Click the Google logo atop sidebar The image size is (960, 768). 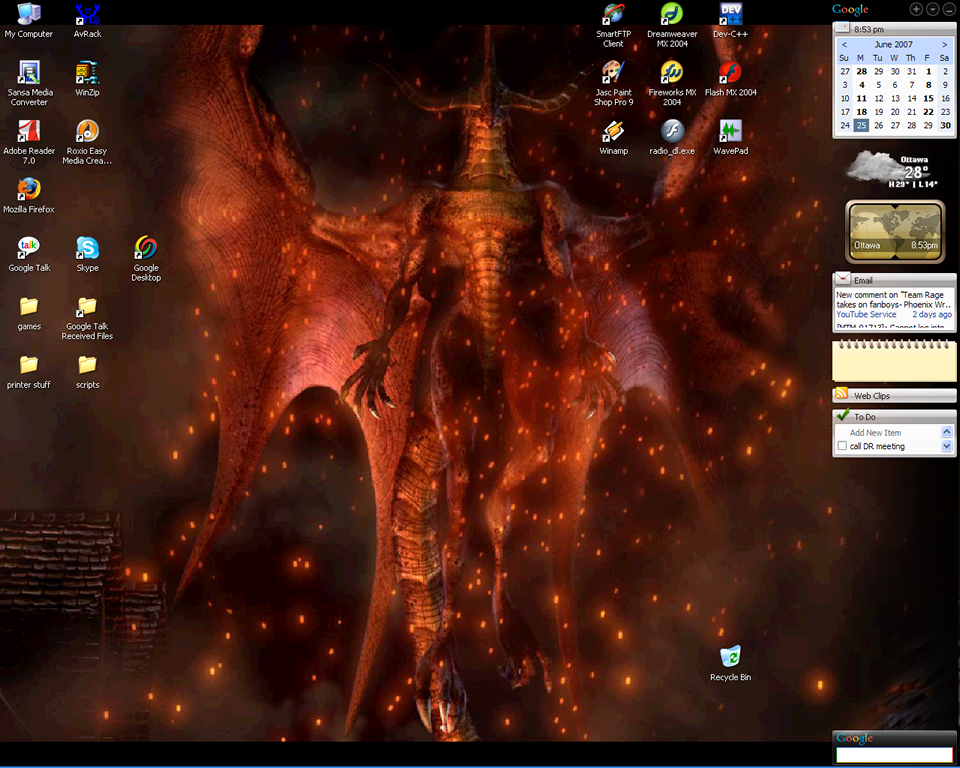click(850, 9)
